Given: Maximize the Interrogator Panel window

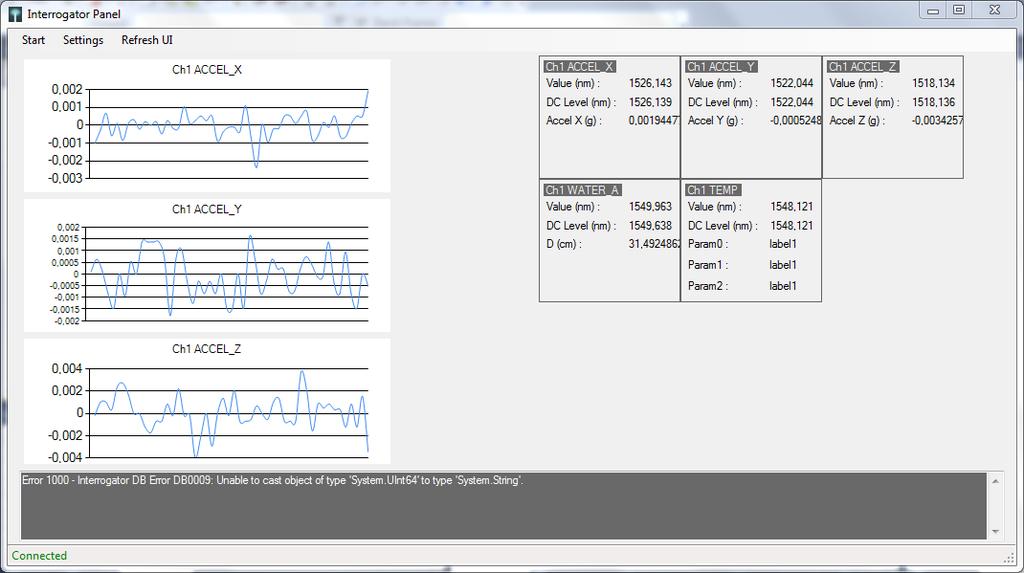Looking at the screenshot, I should 959,10.
